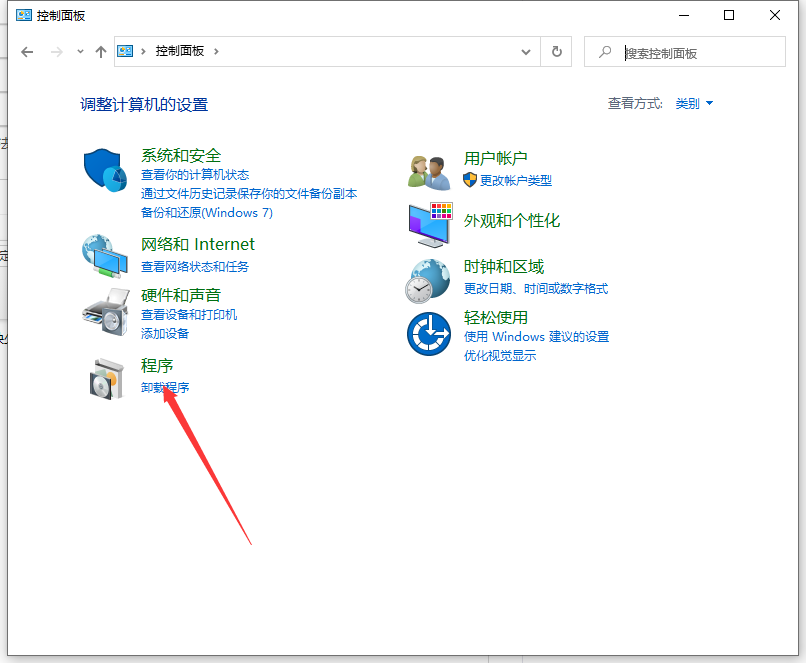Click the Network and Internet globe icon
This screenshot has height=663, width=806.
click(x=105, y=255)
